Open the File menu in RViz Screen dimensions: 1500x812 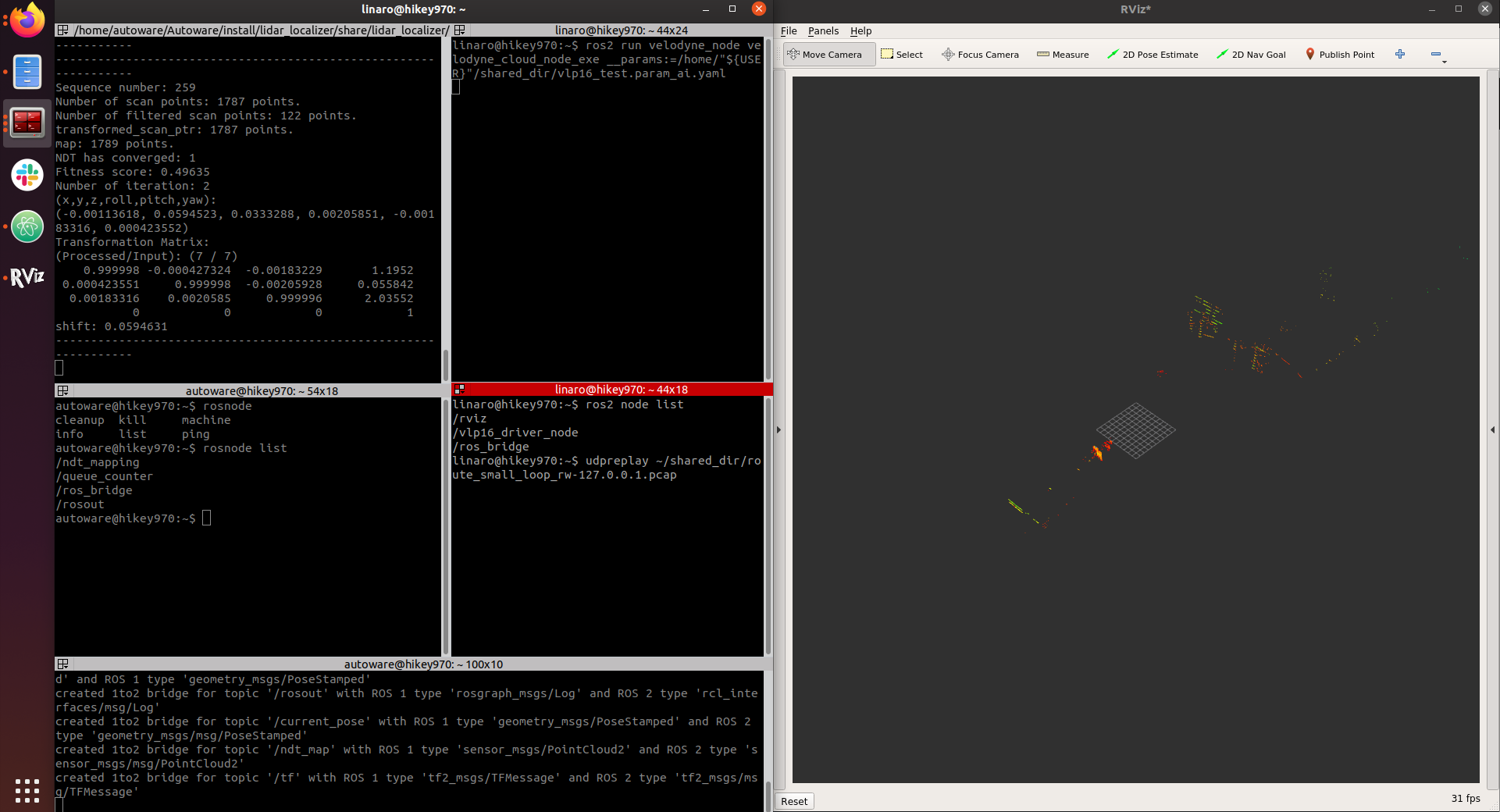click(x=789, y=31)
